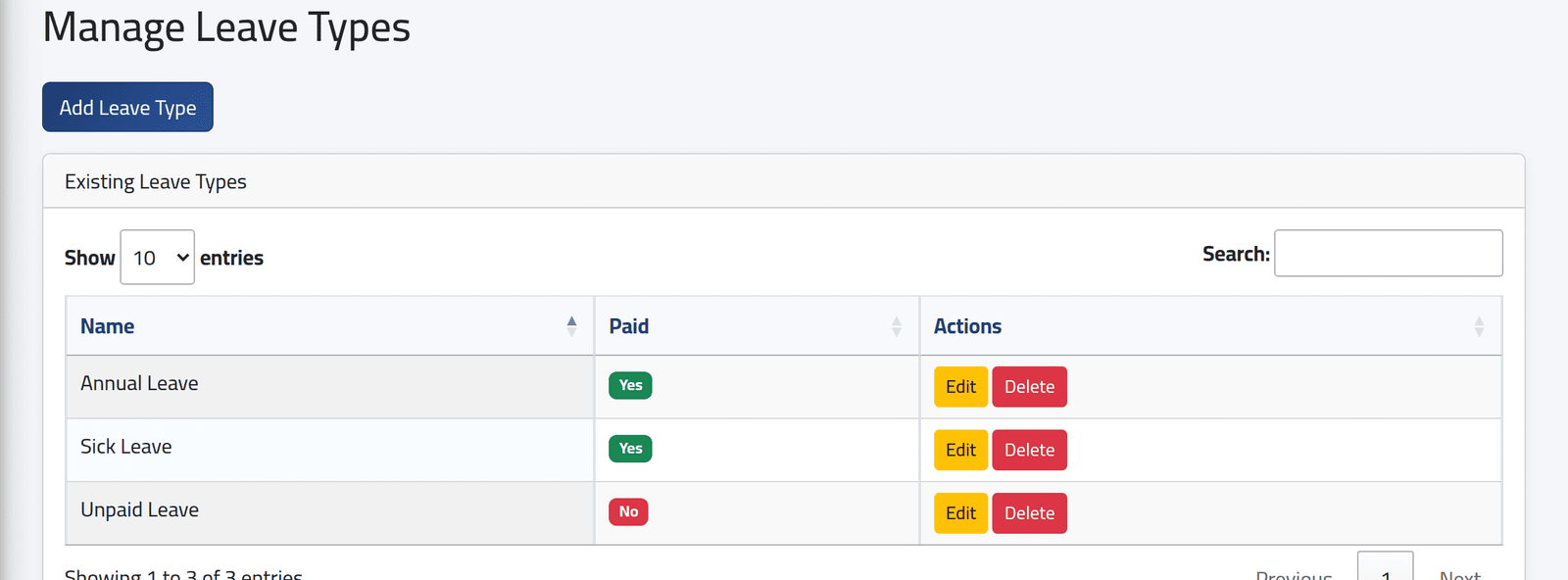Image resolution: width=1568 pixels, height=580 pixels.
Task: Delete the Unpaid Leave type
Action: click(x=1029, y=513)
